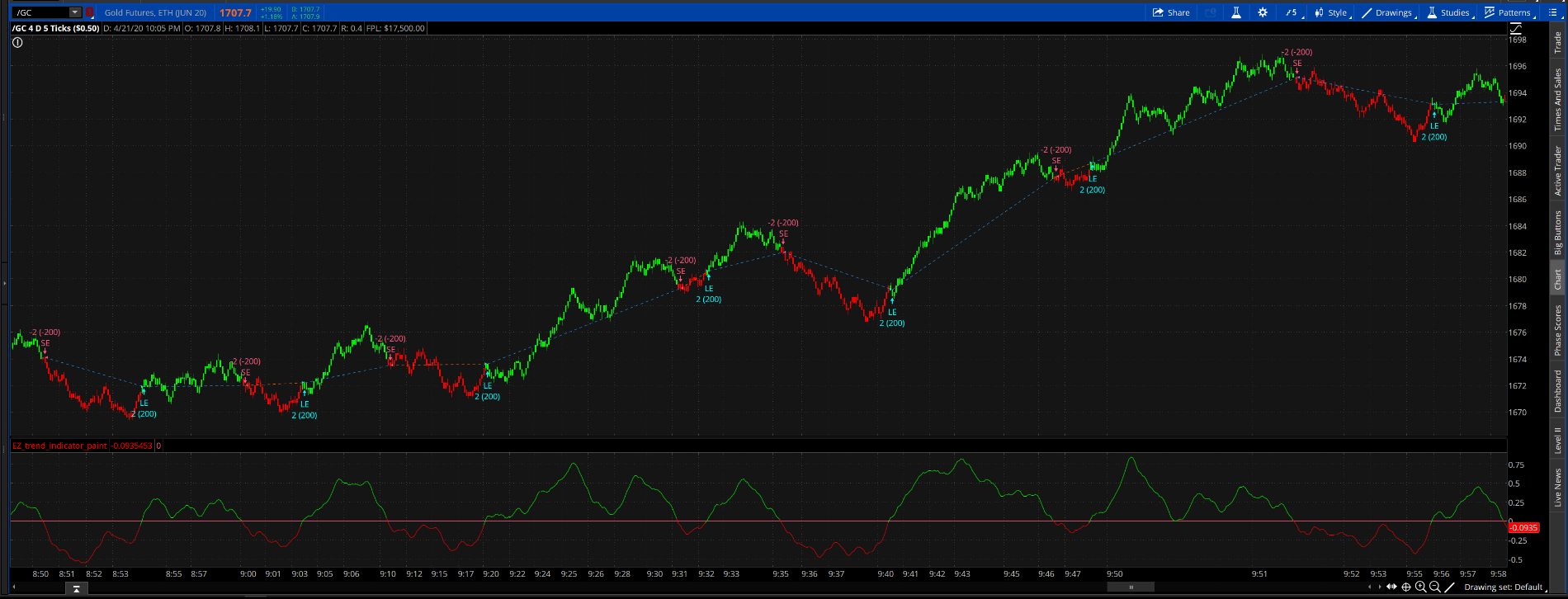Click the disabled chart alert icon
This screenshot has height=599, width=1568.
pyautogui.click(x=1211, y=12)
